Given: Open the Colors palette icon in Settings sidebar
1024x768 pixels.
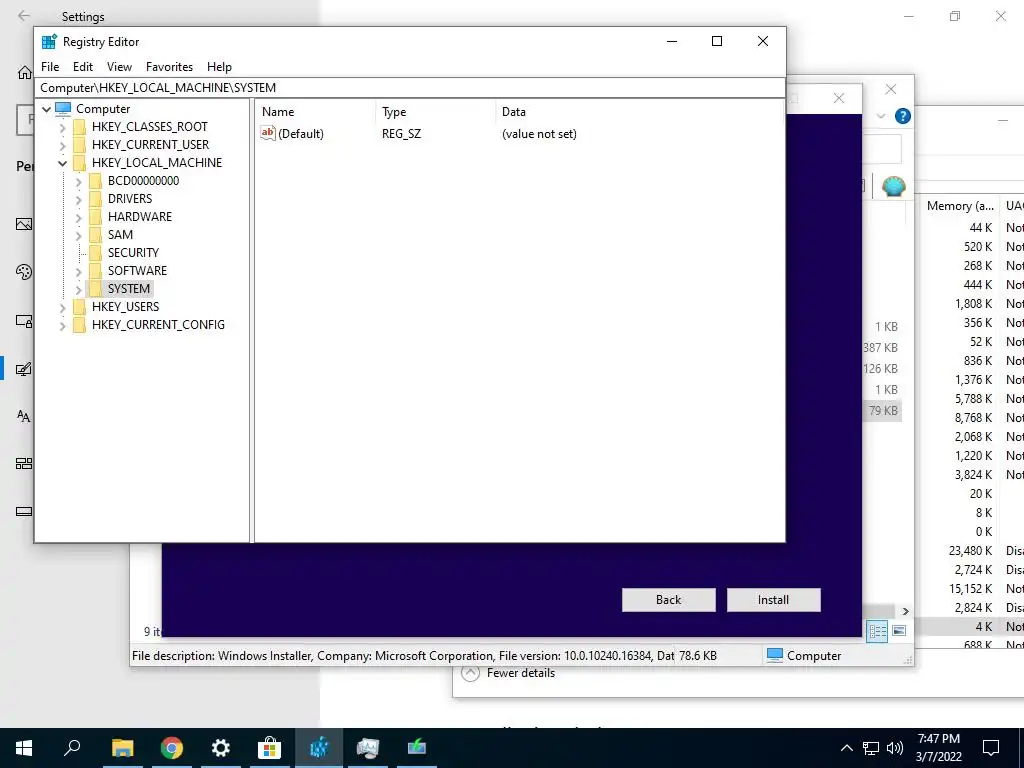Looking at the screenshot, I should (x=24, y=272).
